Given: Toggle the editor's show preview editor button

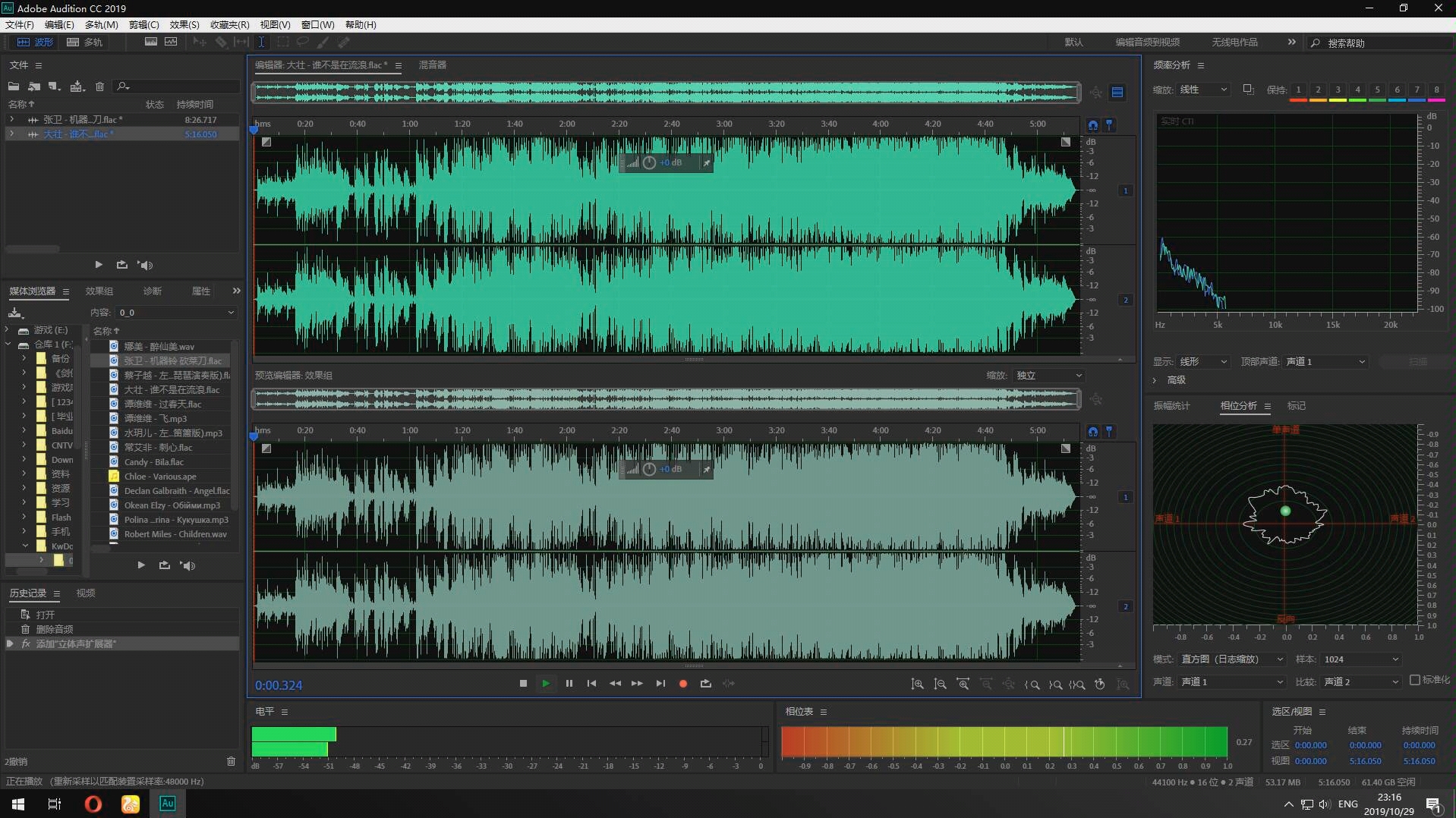Looking at the screenshot, I should pos(1117,93).
